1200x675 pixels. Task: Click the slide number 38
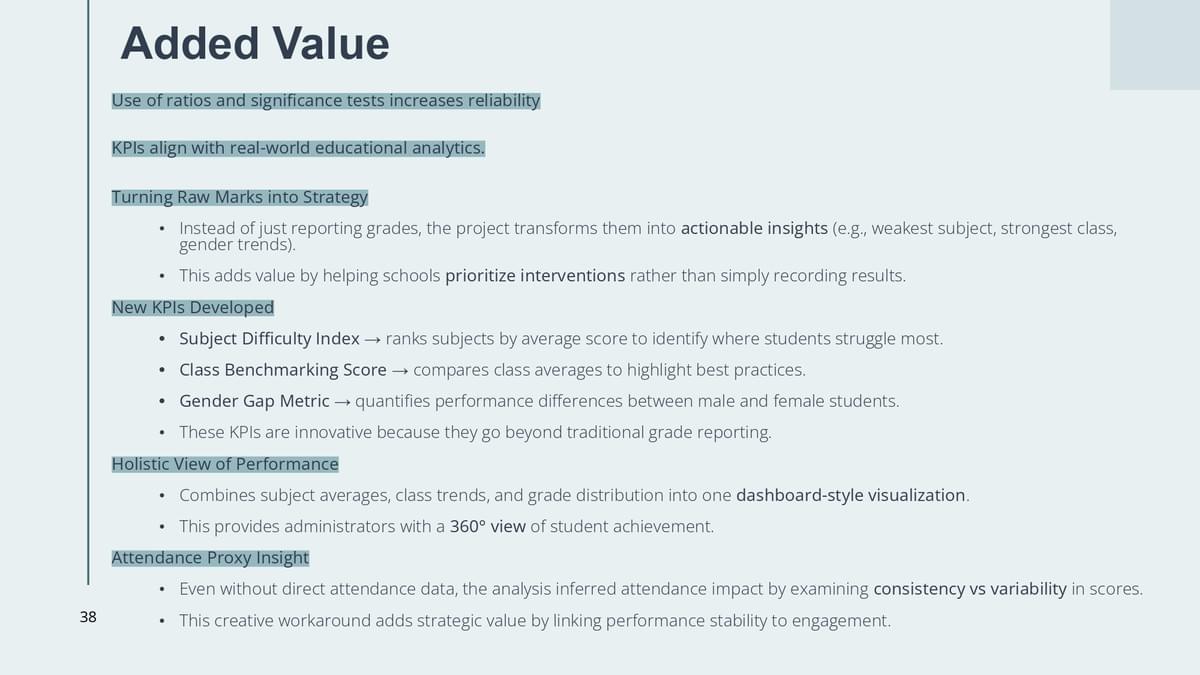(x=88, y=618)
